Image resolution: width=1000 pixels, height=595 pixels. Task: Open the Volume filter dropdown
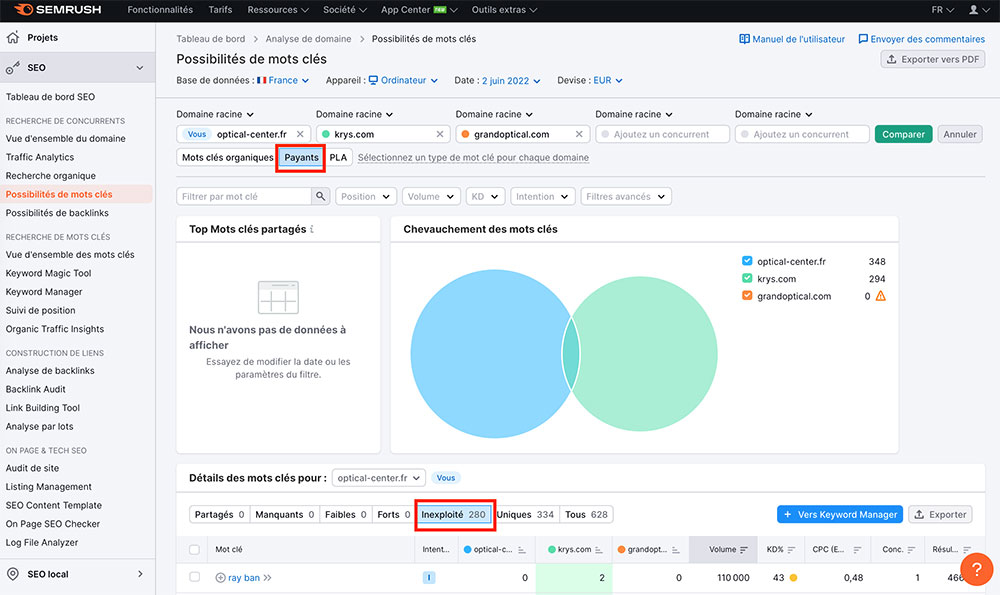pos(431,196)
